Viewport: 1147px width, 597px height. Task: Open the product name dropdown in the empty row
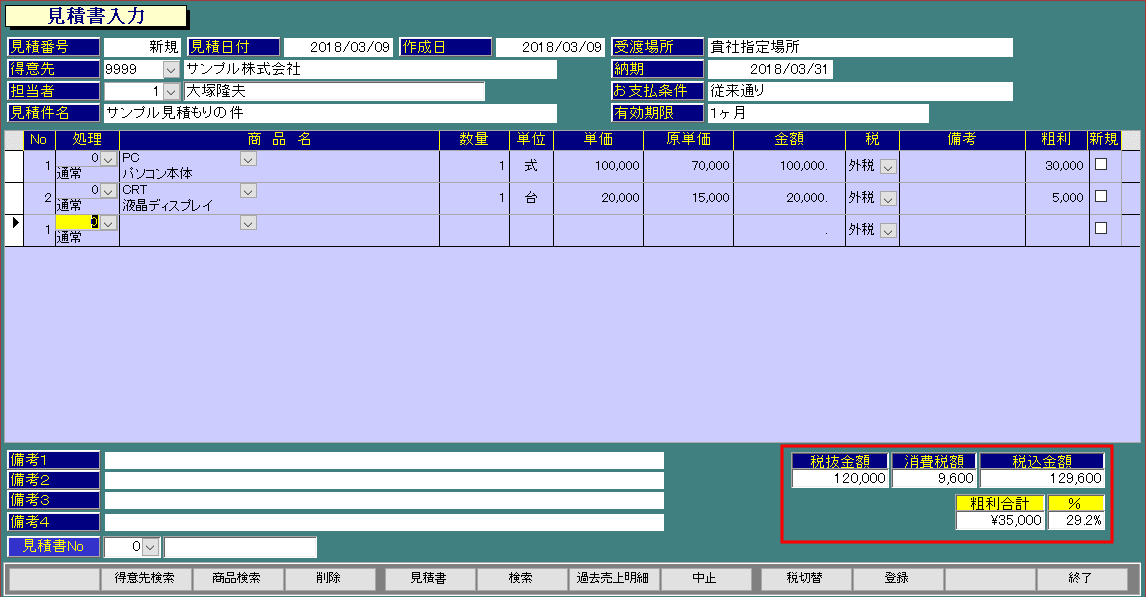tap(248, 223)
